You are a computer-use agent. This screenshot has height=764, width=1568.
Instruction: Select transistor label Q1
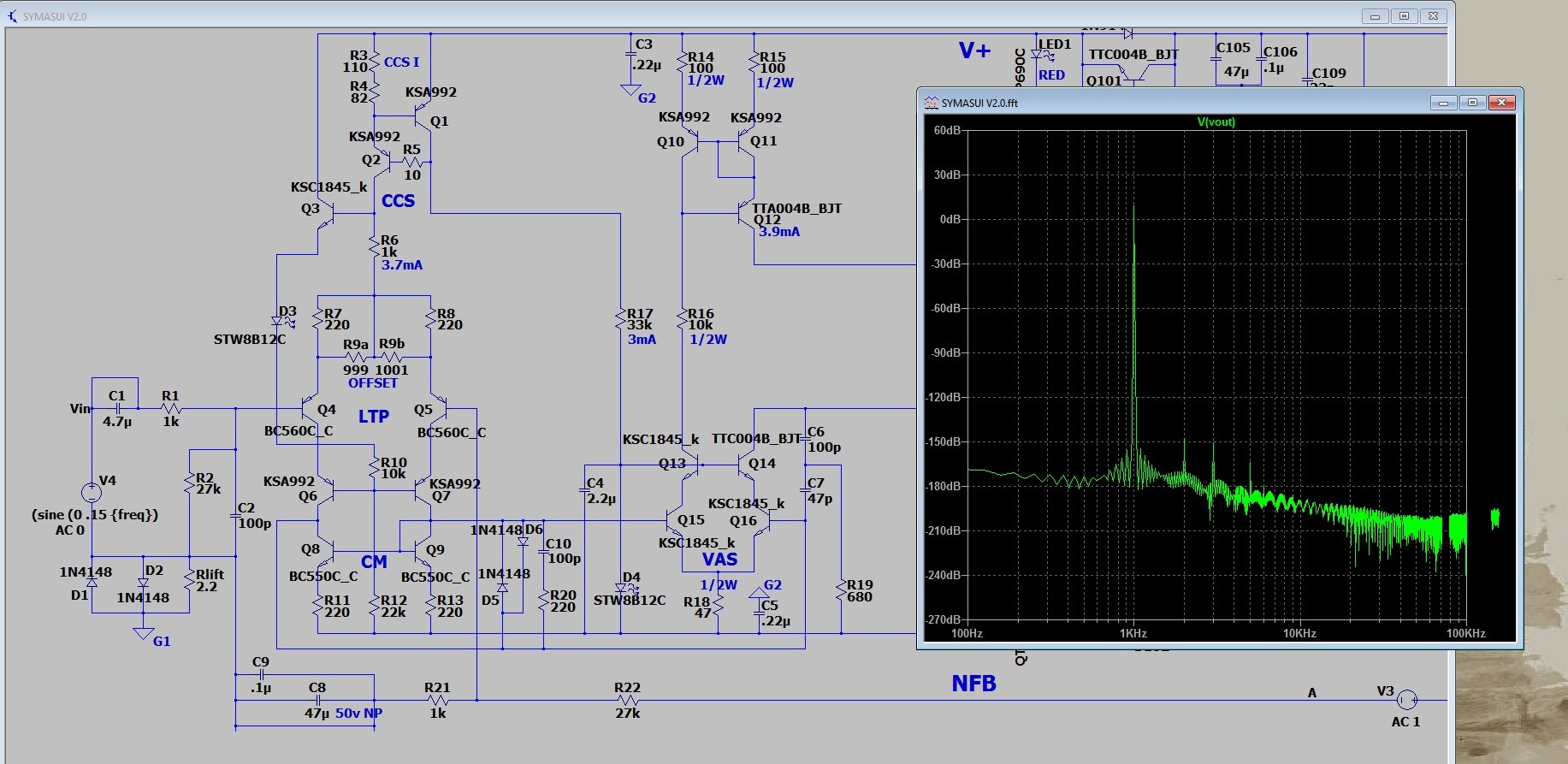click(x=439, y=121)
